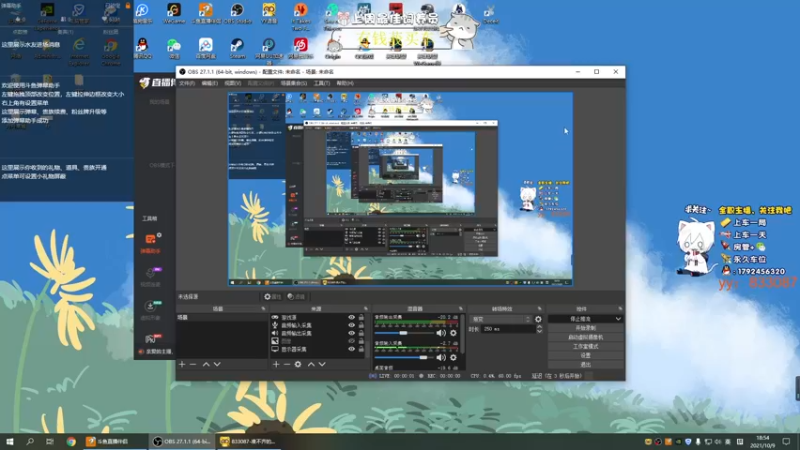Click 退出 to exit OBS
The width and height of the screenshot is (800, 450).
pyautogui.click(x=586, y=364)
